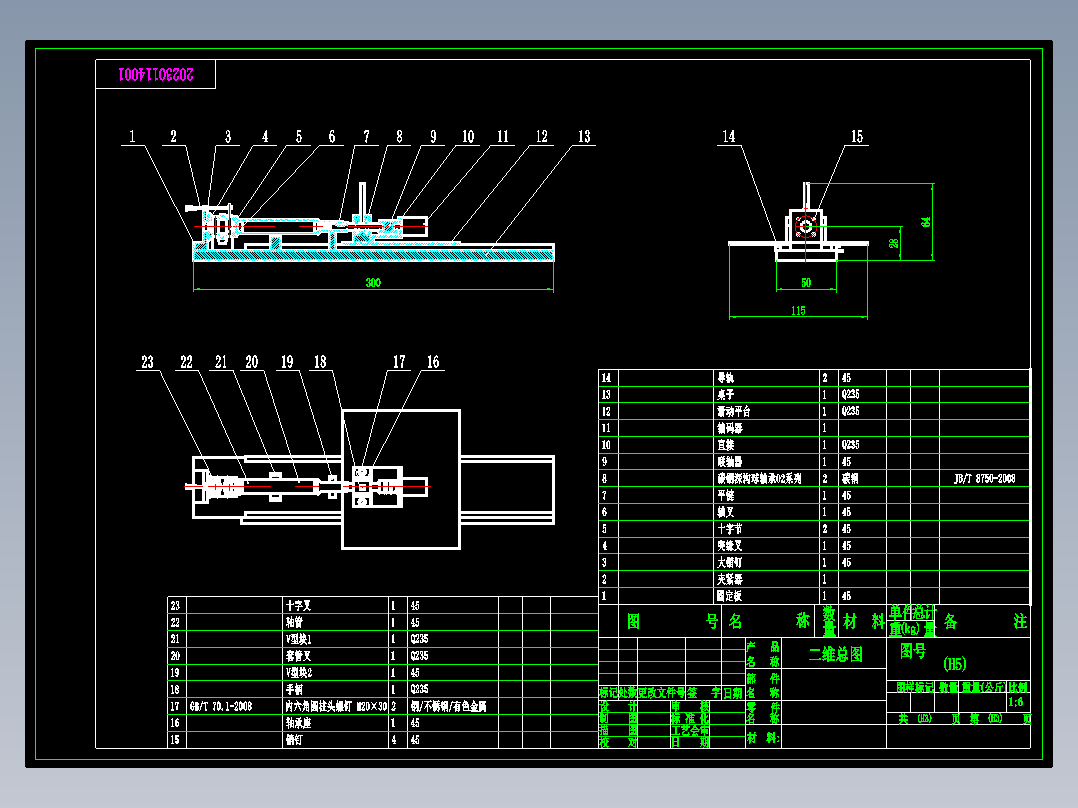The height and width of the screenshot is (808, 1078).
Task: Click the 50 dimension in side view
Action: [806, 283]
